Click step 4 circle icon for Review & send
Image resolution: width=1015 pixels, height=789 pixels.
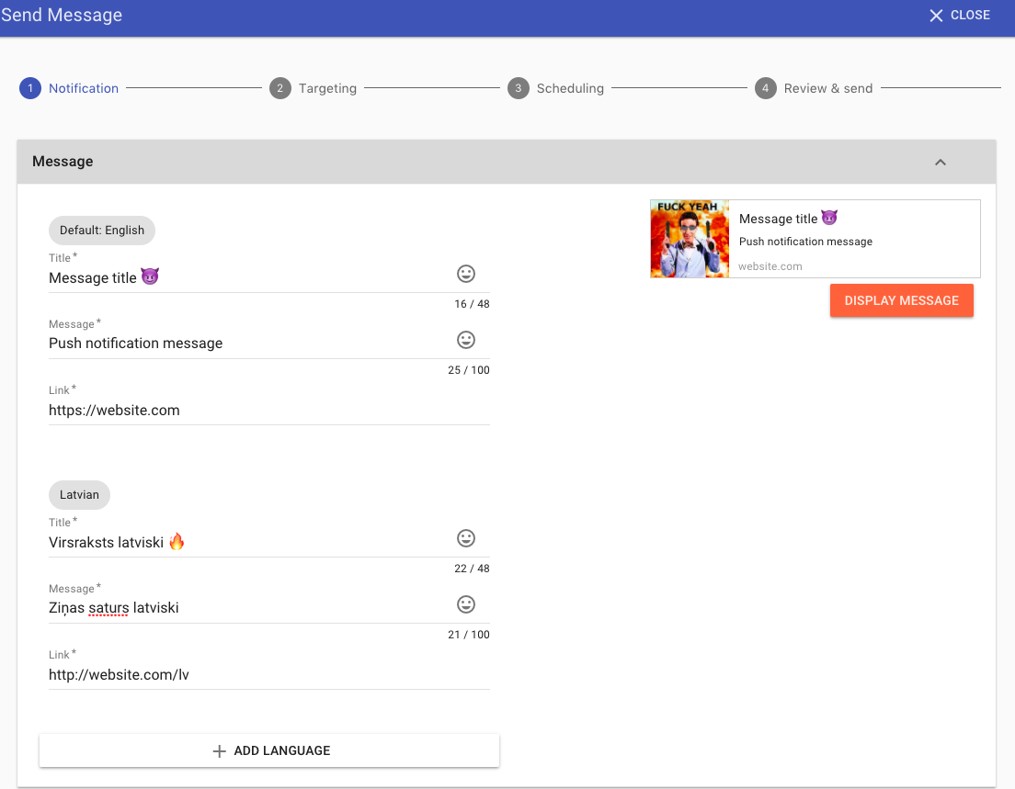pos(766,88)
